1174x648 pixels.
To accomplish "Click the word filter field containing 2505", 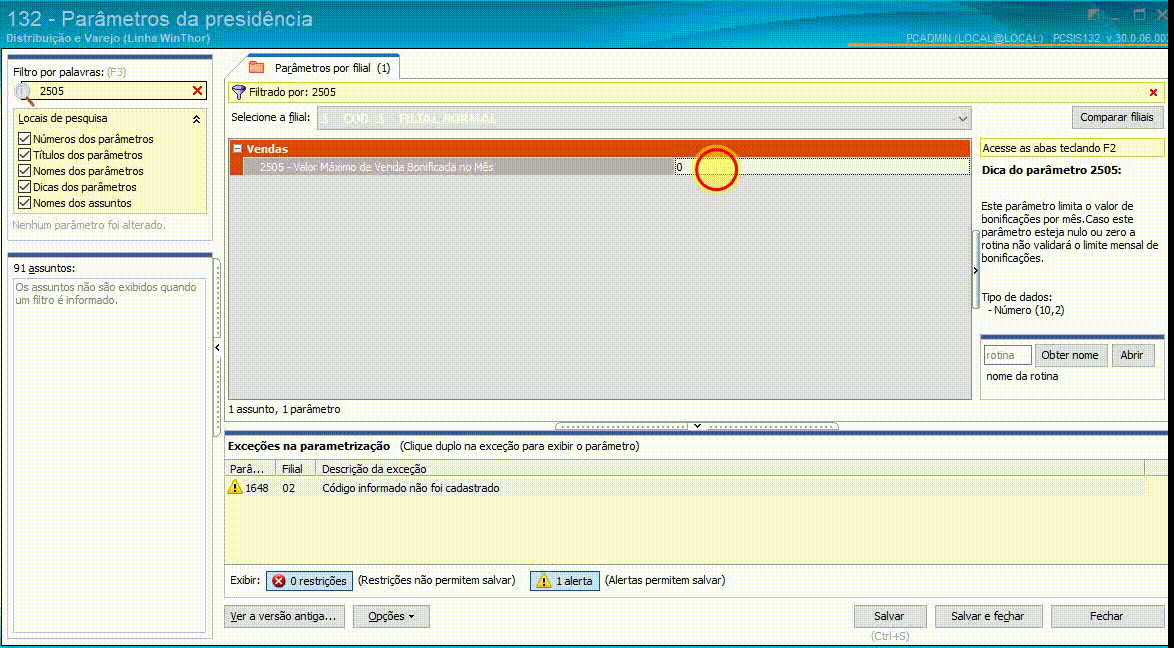I will coord(112,91).
